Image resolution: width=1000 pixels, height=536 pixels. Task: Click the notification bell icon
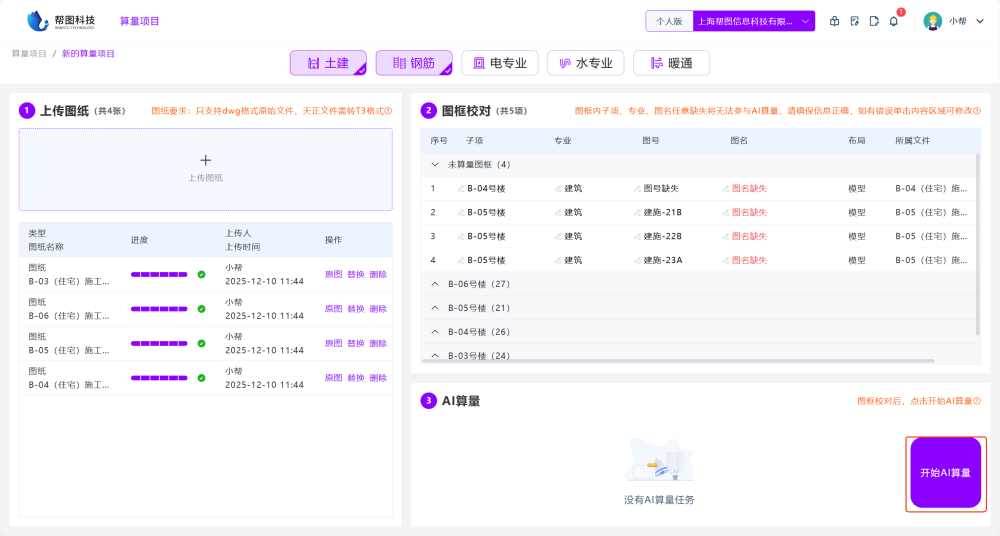point(893,21)
